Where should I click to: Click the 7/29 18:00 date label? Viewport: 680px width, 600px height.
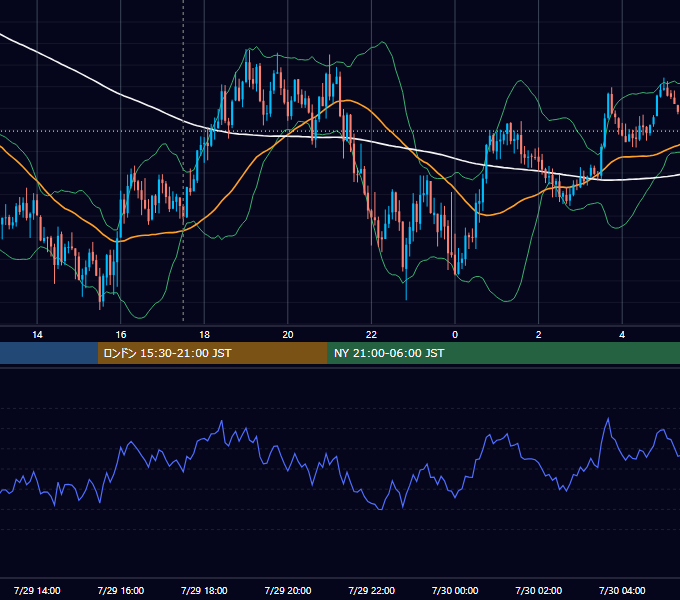pos(204,590)
